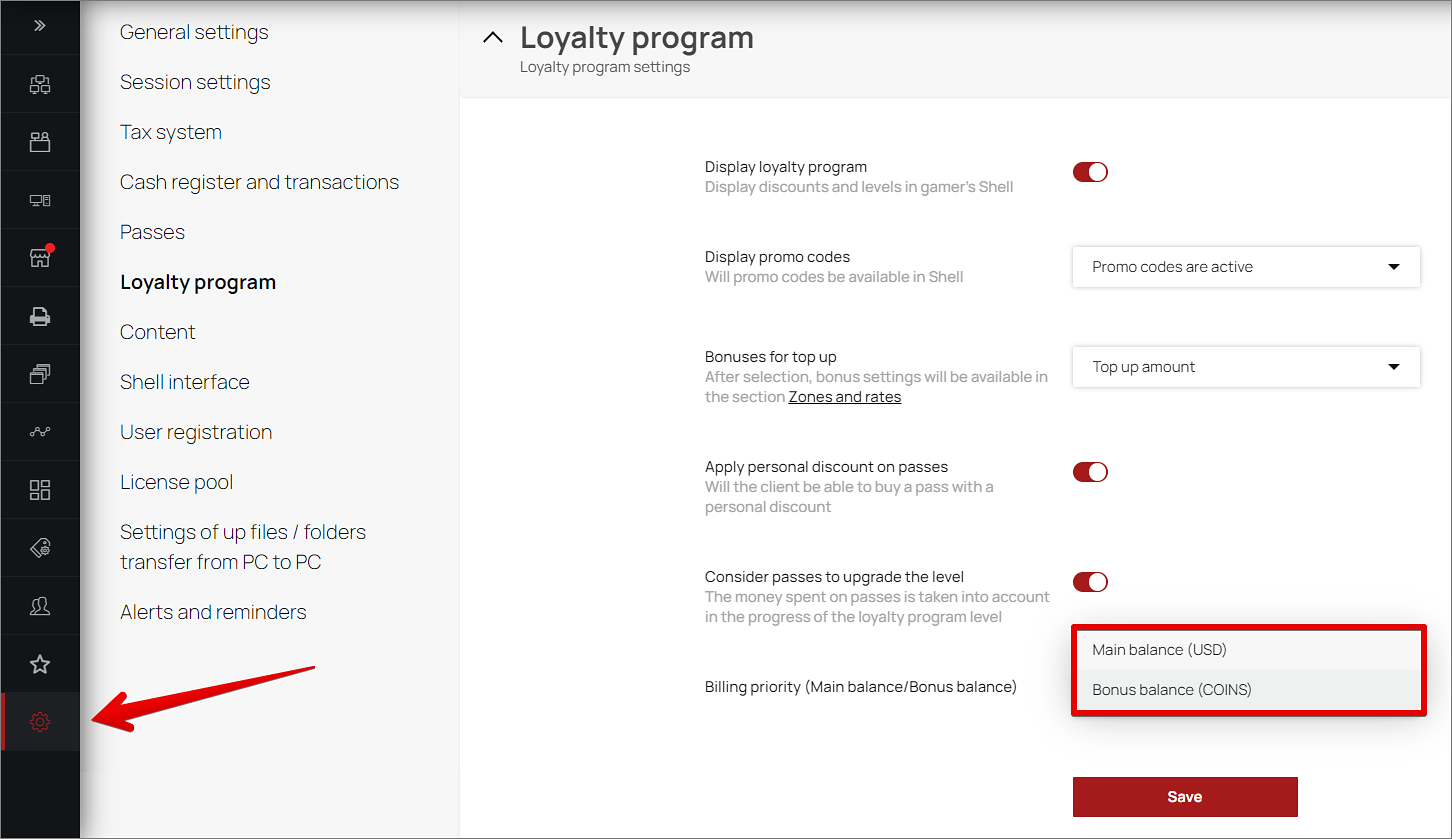Open the Top up amount dropdown
The height and width of the screenshot is (839, 1452).
[1246, 367]
